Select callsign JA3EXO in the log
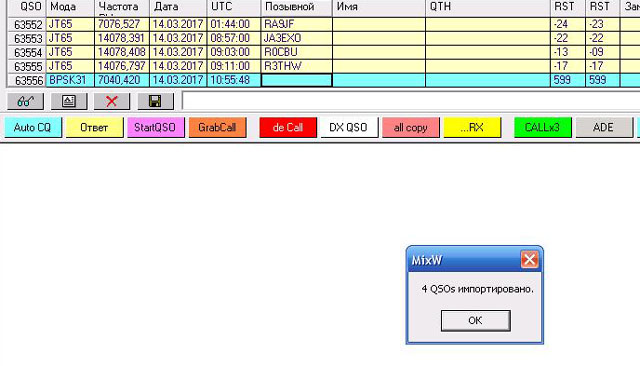Image resolution: width=640 pixels, height=366 pixels. point(297,38)
